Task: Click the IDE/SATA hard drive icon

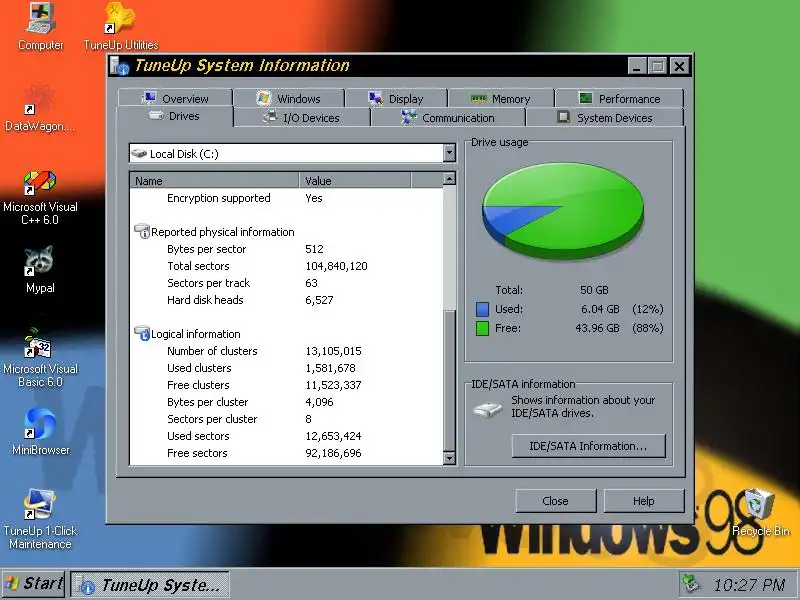Action: [x=488, y=410]
